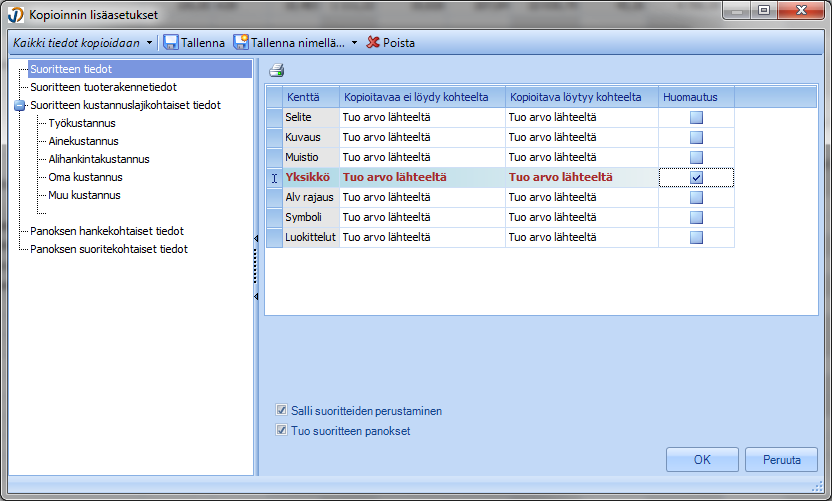Close the Kopioinnin lisäasetukset window

(x=801, y=10)
